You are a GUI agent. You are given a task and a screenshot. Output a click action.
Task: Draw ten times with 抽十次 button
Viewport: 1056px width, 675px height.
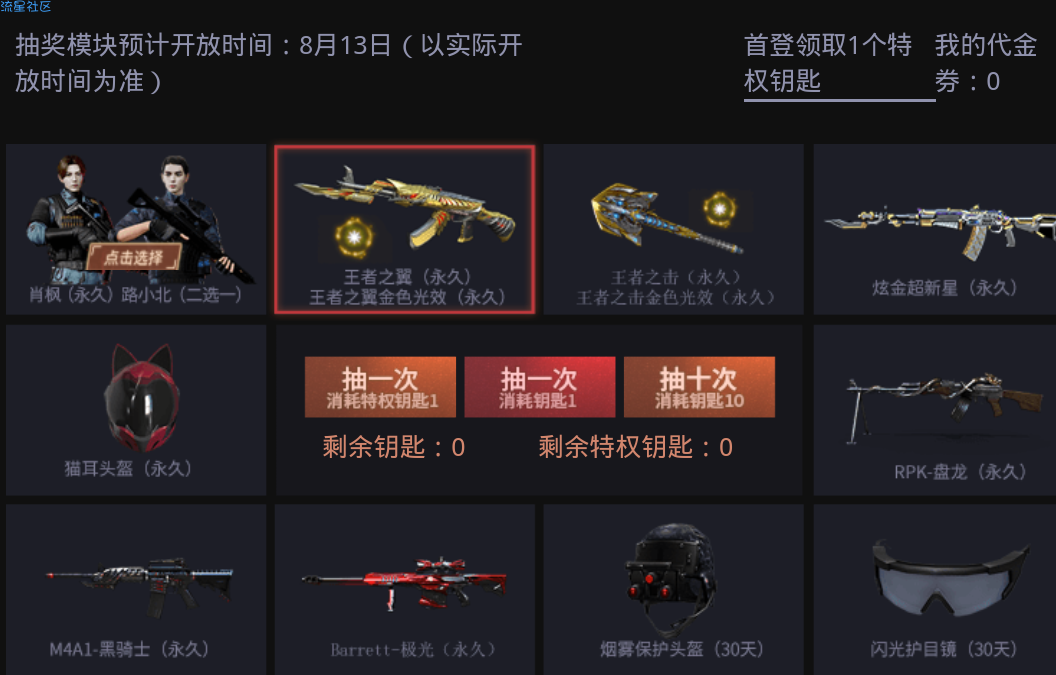(x=699, y=387)
